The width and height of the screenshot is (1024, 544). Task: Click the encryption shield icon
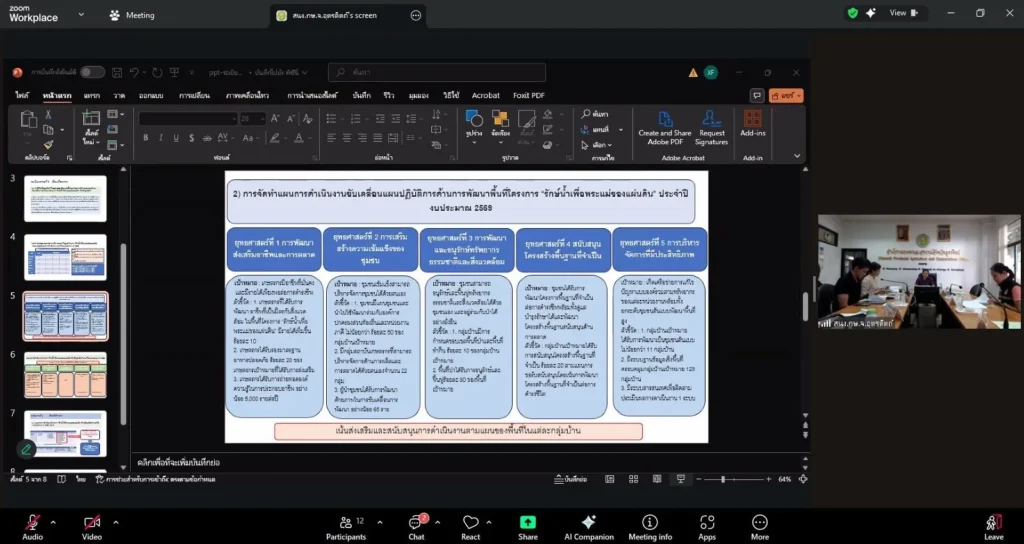pyautogui.click(x=852, y=13)
